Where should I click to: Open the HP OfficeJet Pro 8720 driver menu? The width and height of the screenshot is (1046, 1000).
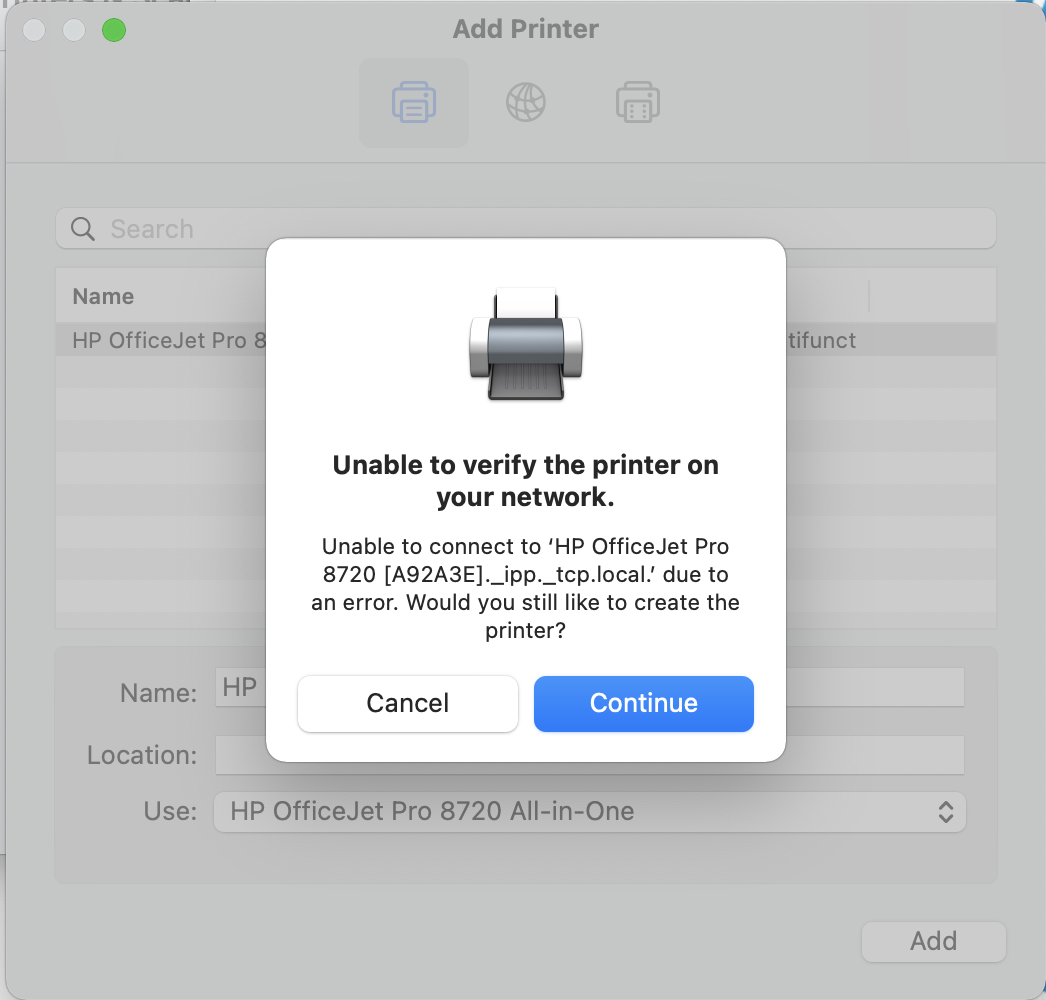(x=590, y=812)
